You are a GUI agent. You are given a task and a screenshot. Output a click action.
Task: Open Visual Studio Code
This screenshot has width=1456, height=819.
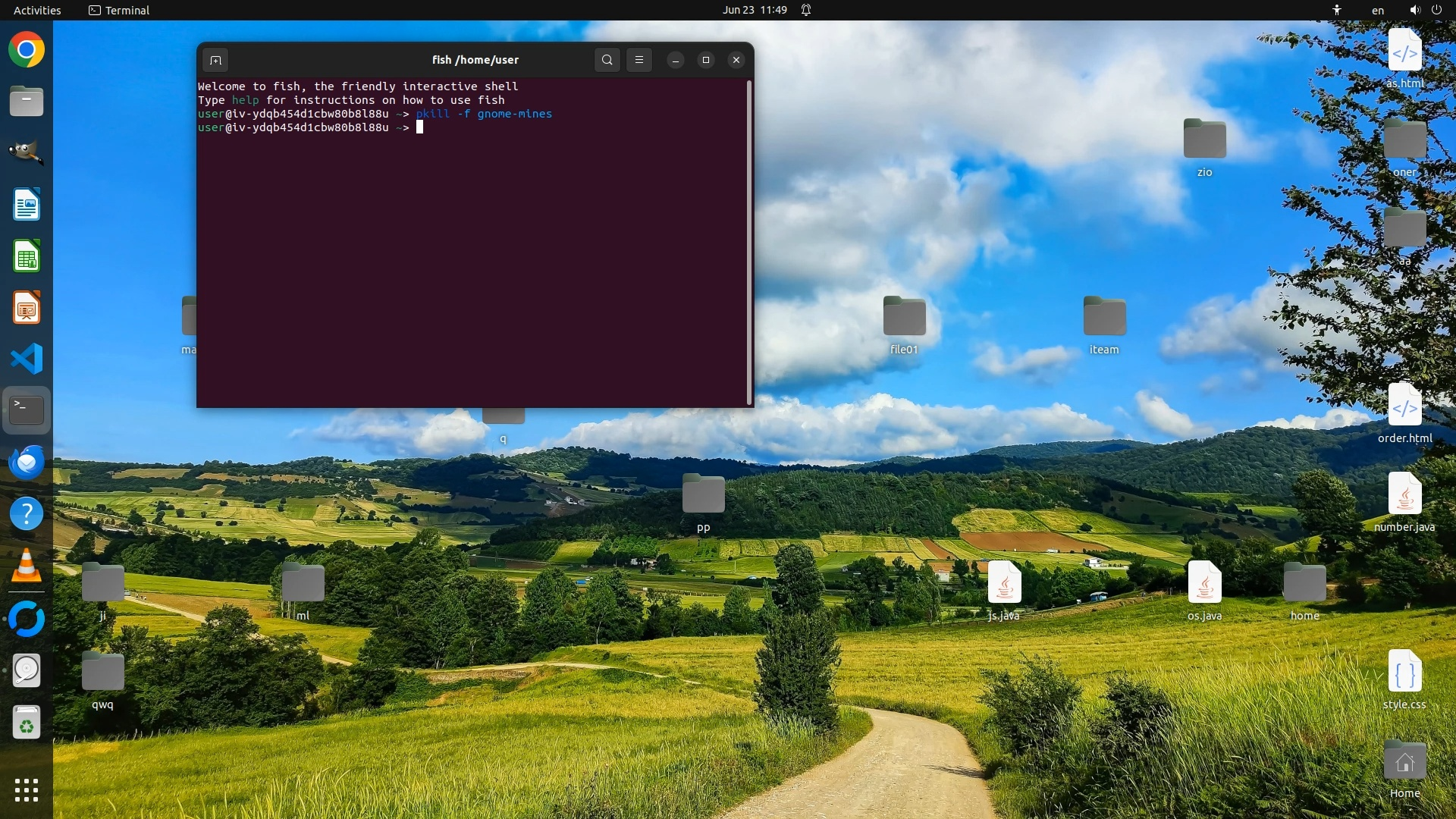pos(27,359)
